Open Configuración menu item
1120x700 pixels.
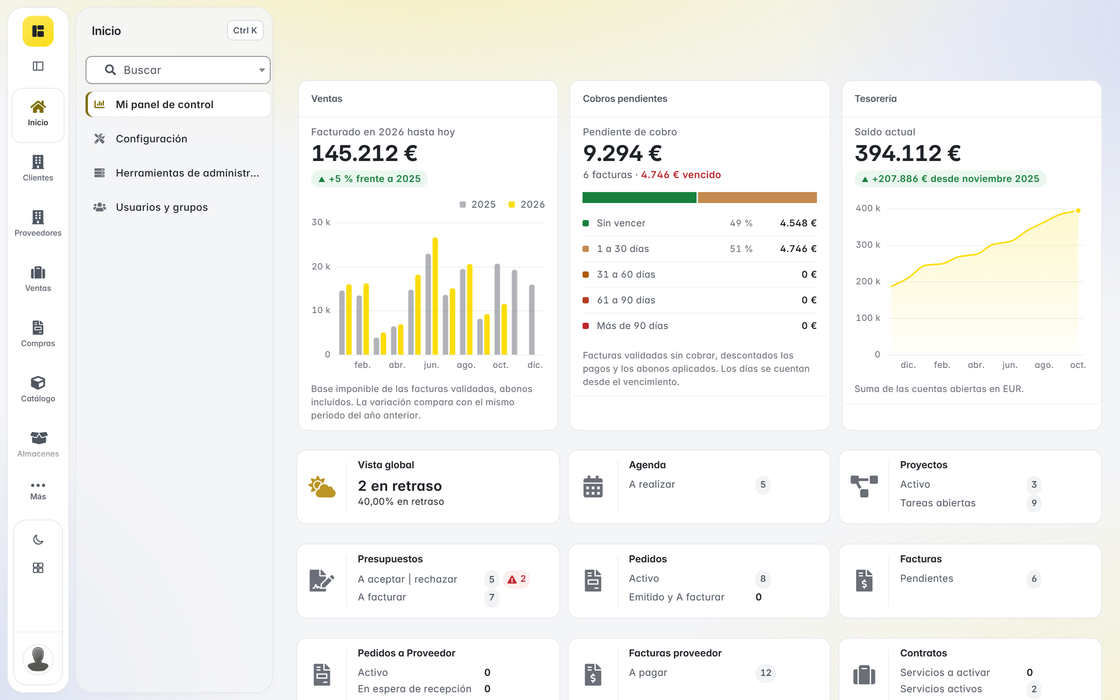click(x=178, y=139)
